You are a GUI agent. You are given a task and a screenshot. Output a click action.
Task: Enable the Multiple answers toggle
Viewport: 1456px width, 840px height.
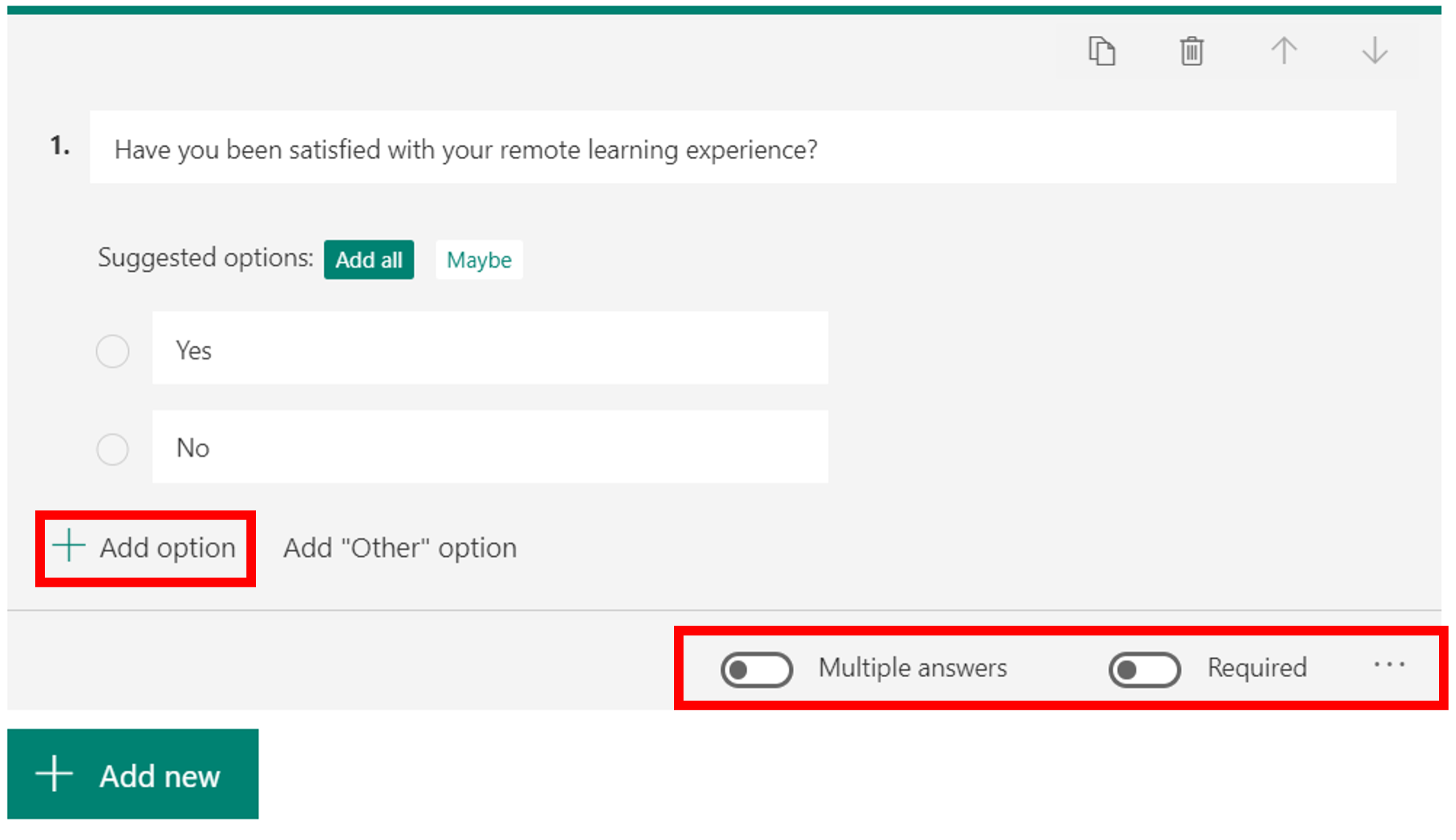click(x=756, y=670)
